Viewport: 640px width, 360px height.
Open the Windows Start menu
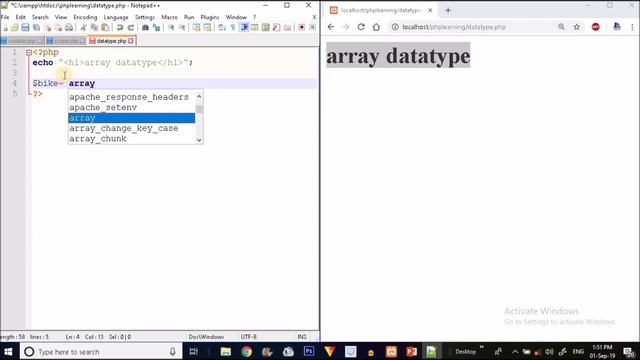tap(8, 351)
